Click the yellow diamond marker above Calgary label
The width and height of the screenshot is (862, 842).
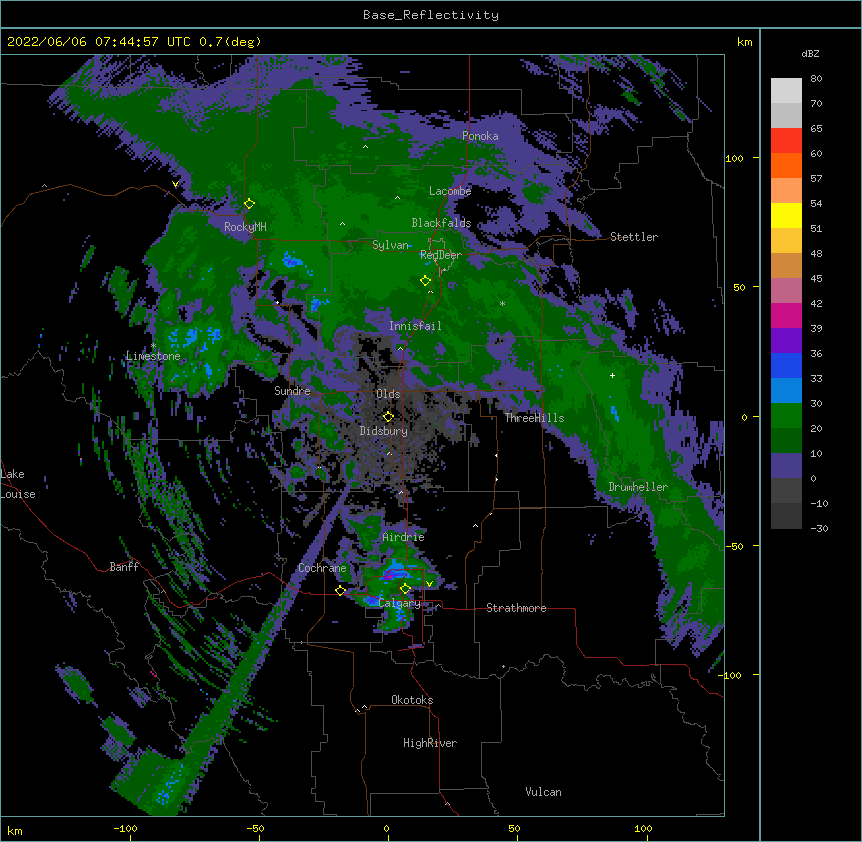click(405, 589)
